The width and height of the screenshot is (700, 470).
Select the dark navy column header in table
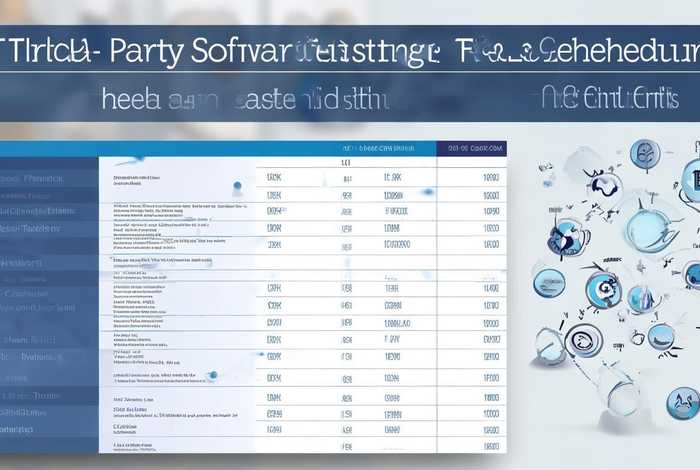pyautogui.click(x=470, y=148)
